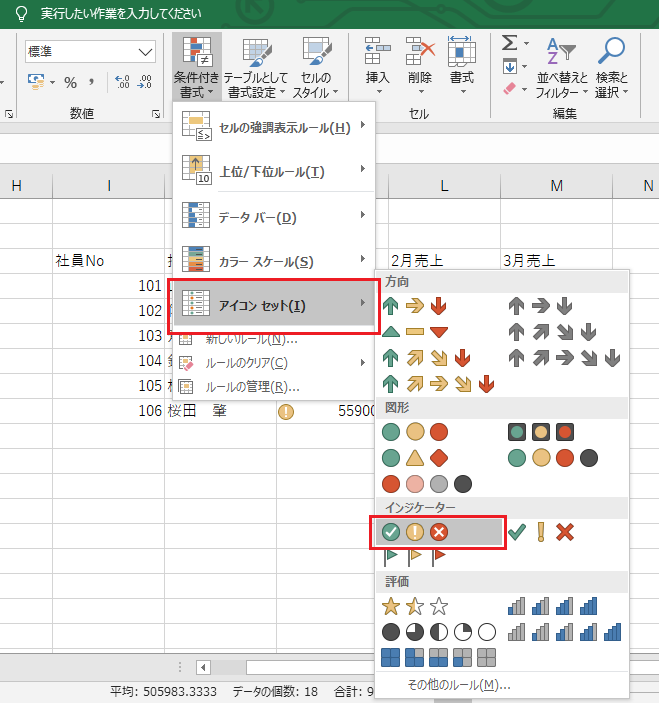Click the 書式 format cells icon
Image resolution: width=659 pixels, height=703 pixels.
462,51
